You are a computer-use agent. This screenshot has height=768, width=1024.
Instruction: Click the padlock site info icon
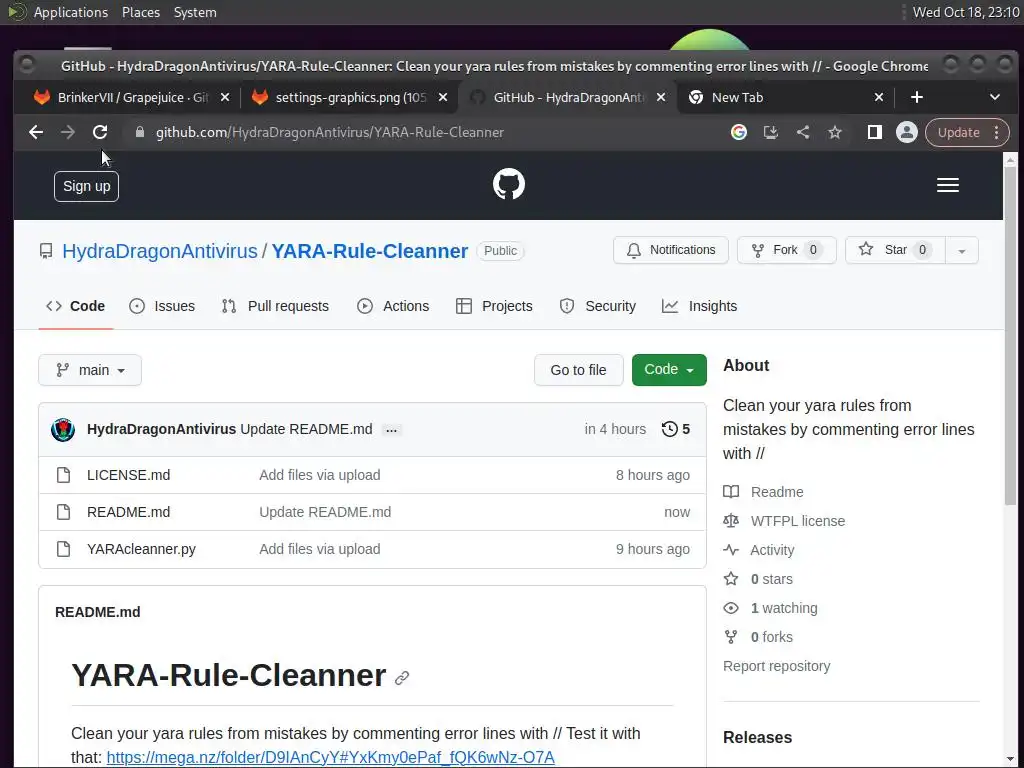point(139,133)
